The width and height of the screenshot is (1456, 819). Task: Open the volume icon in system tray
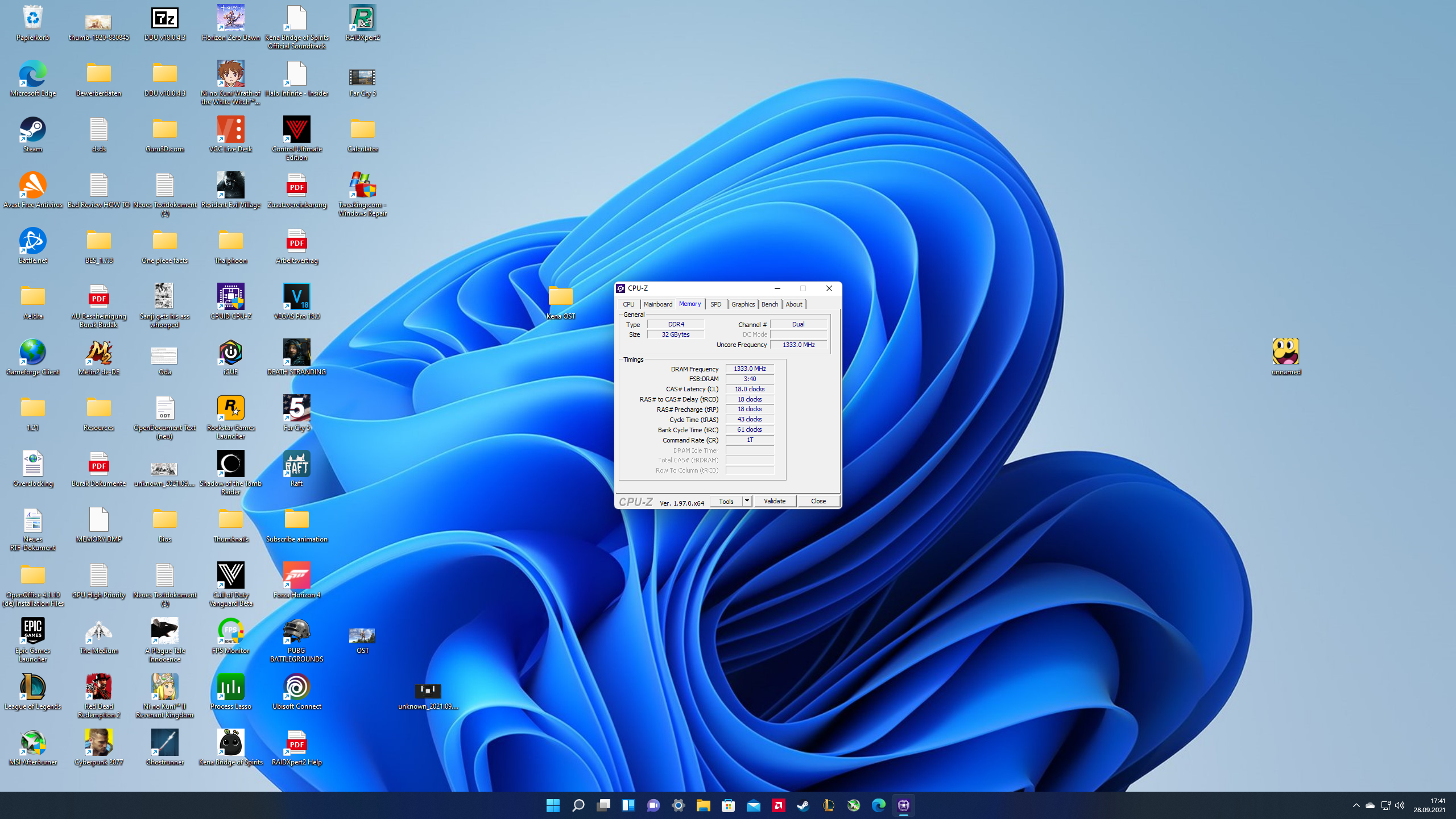(x=1400, y=805)
